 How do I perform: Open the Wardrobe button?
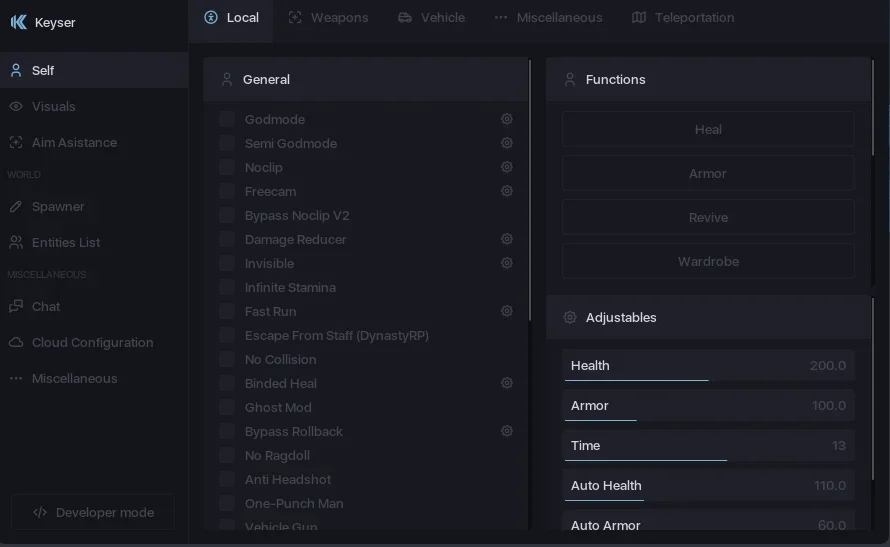[x=708, y=261]
